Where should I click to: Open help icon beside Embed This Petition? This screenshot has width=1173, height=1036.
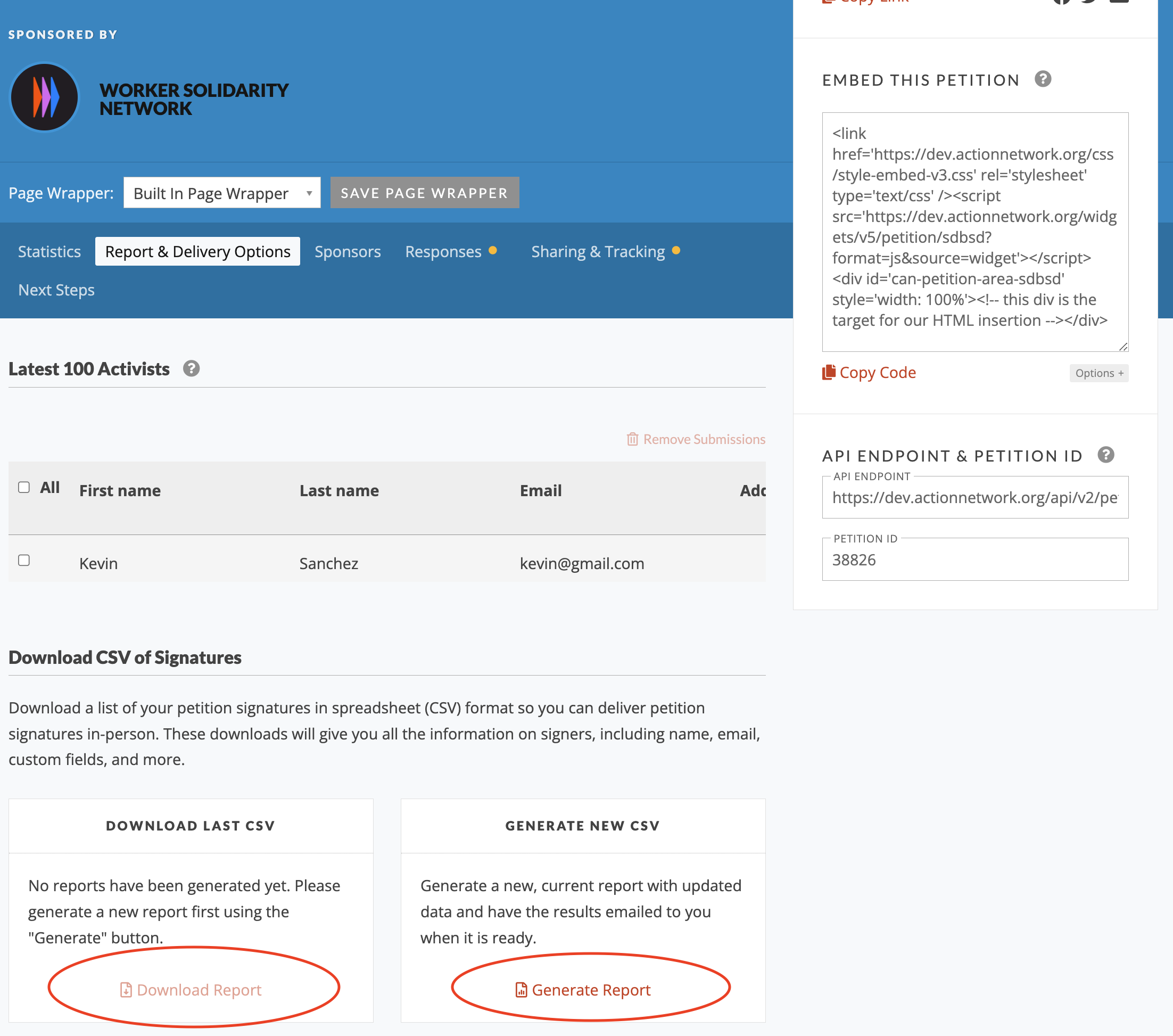pyautogui.click(x=1043, y=79)
